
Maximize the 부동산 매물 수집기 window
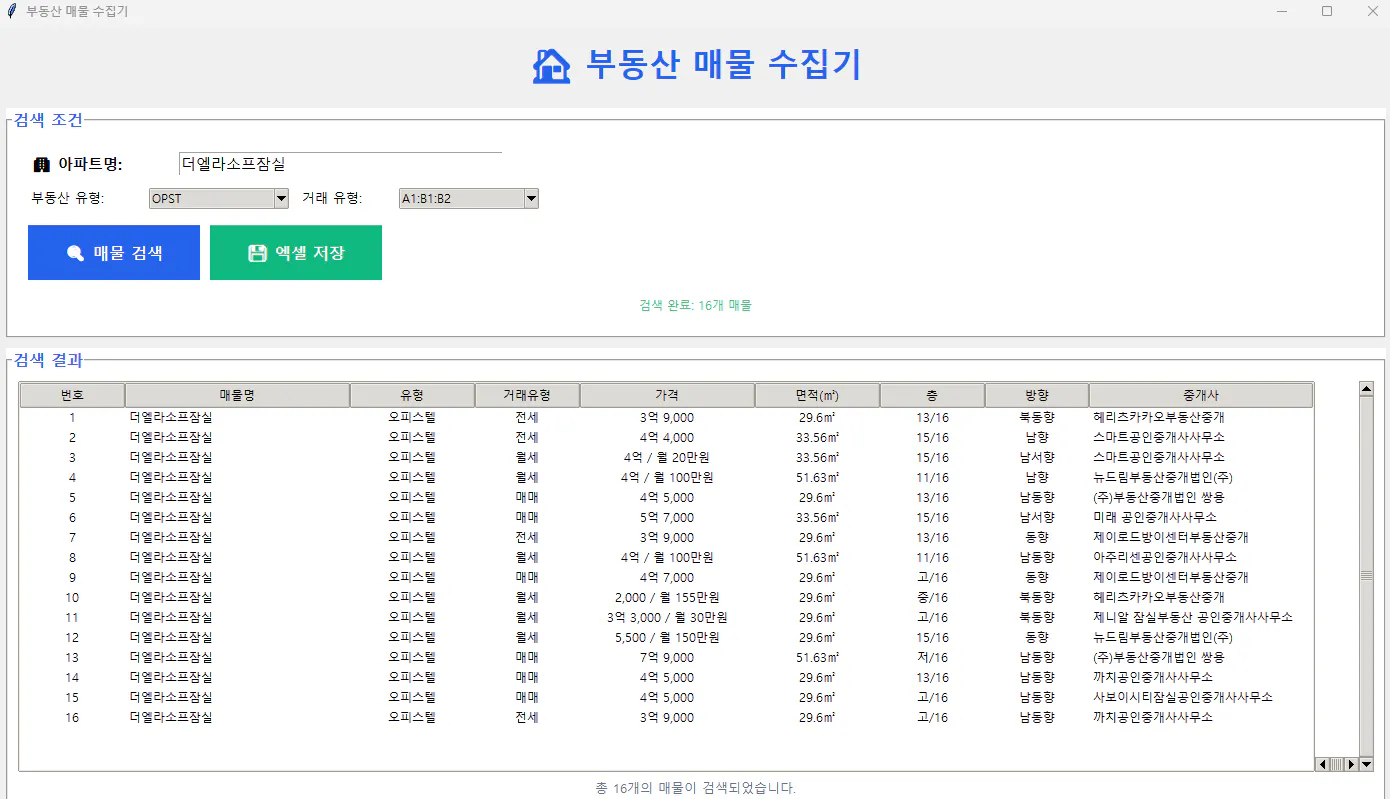coord(1327,11)
